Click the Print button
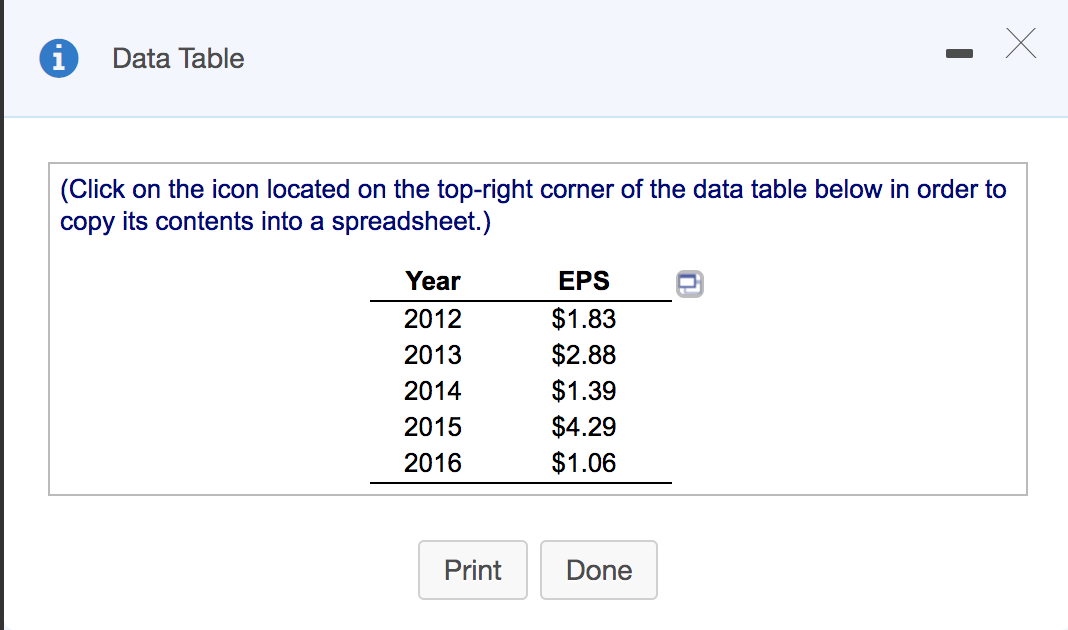The width and height of the screenshot is (1068, 630). click(472, 569)
